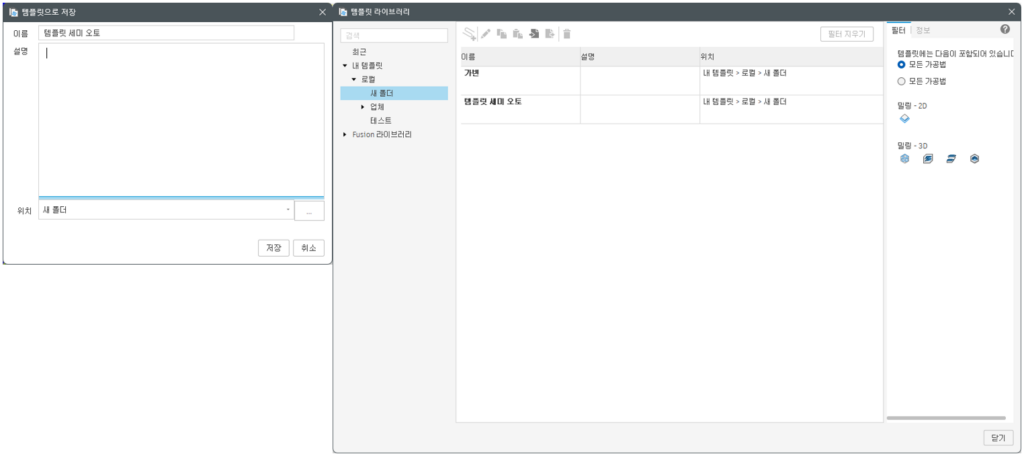Viewport: 1024px width, 456px height.
Task: Expand the Fusion 라이브러리 tree node arrow
Action: tap(345, 135)
